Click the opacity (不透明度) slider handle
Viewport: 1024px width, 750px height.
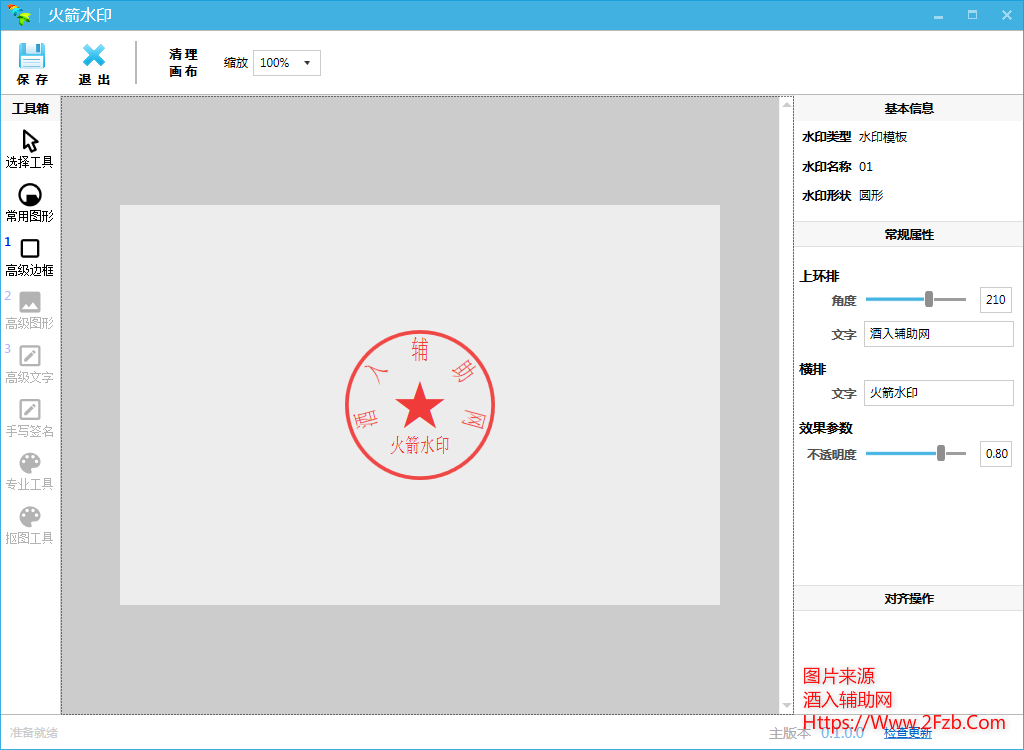click(941, 453)
